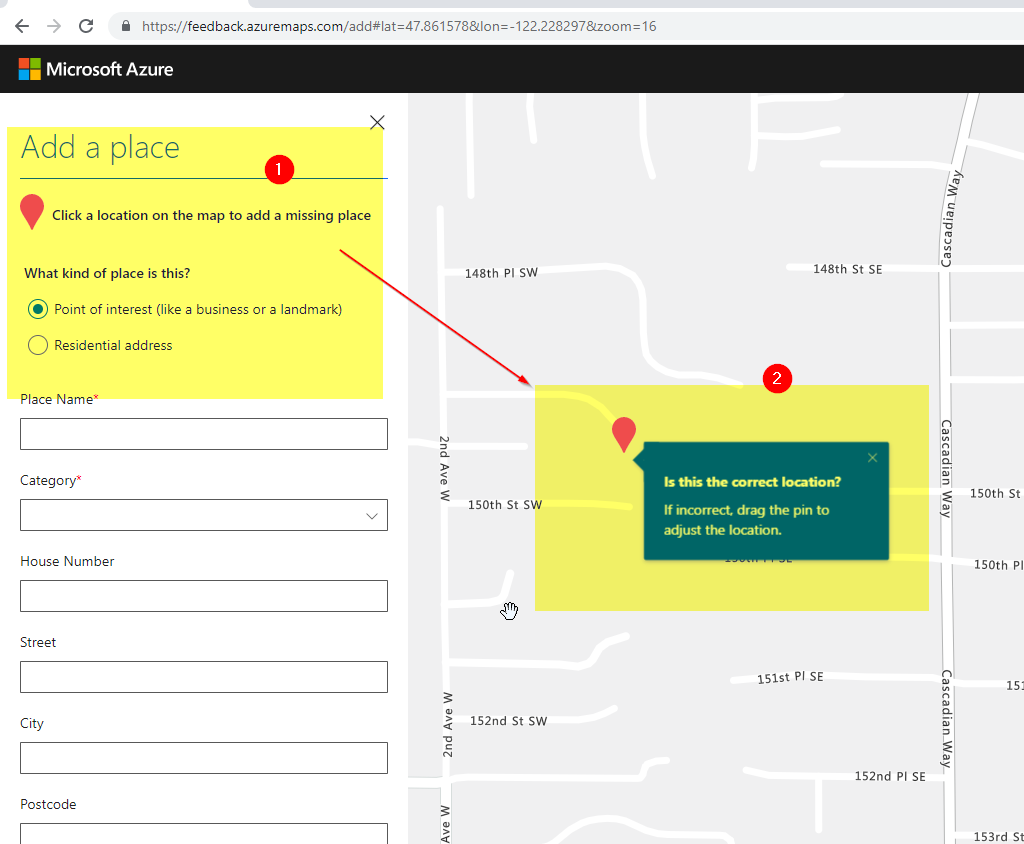Click the red pin icon in the Add a place panel
This screenshot has height=844, width=1024.
point(31,210)
